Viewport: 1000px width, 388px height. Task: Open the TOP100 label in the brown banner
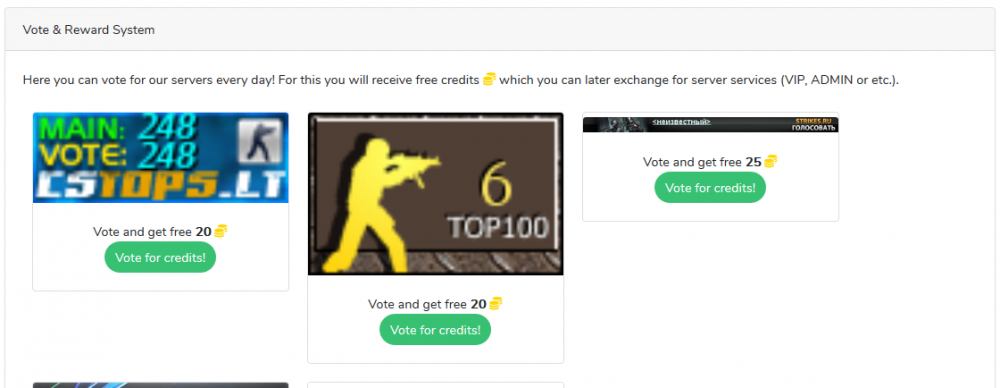click(x=497, y=227)
